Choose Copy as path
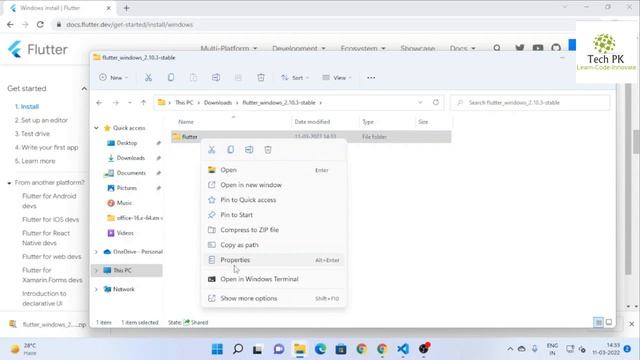This screenshot has height=360, width=640. (273, 245)
